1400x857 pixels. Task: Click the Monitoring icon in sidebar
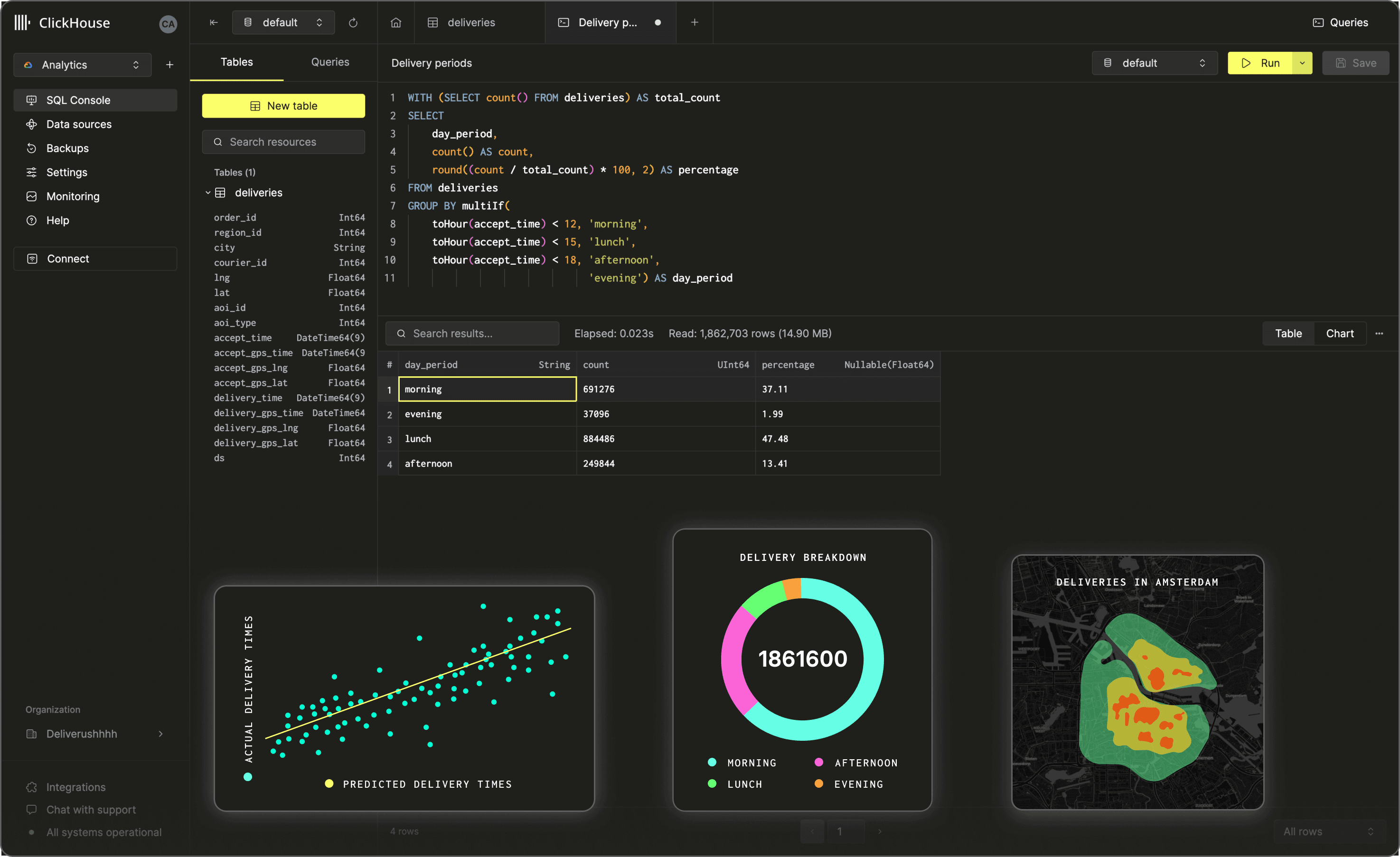click(31, 196)
